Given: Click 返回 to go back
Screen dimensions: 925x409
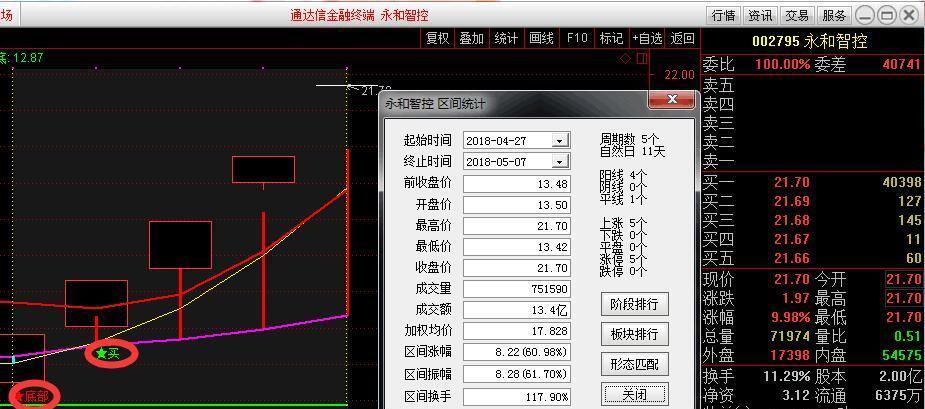Looking at the screenshot, I should coord(683,38).
